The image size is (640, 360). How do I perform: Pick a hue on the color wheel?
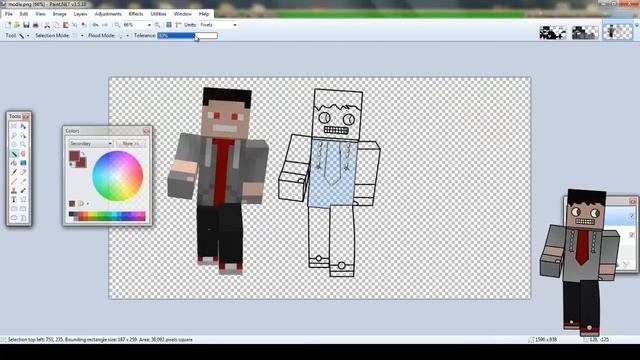(118, 176)
